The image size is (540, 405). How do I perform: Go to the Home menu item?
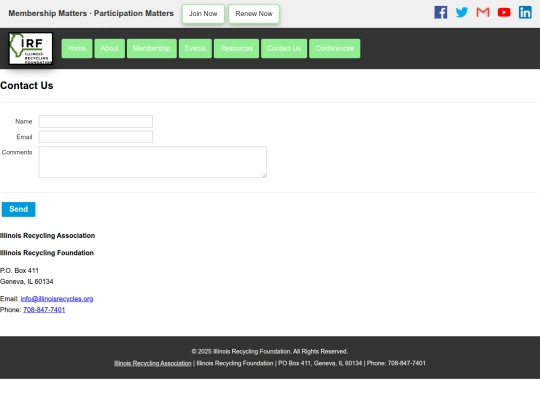coord(77,49)
